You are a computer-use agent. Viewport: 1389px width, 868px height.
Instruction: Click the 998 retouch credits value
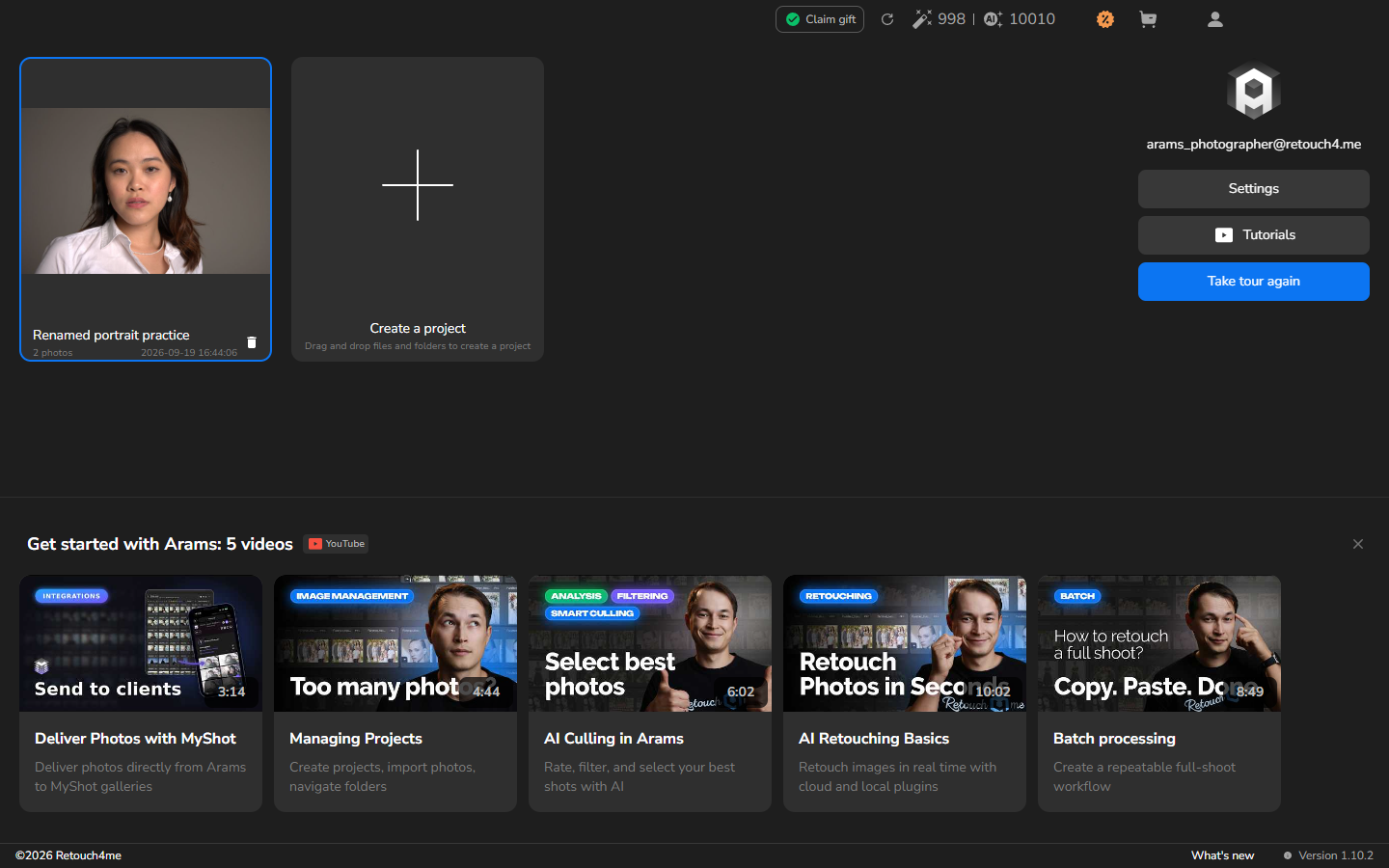951,19
